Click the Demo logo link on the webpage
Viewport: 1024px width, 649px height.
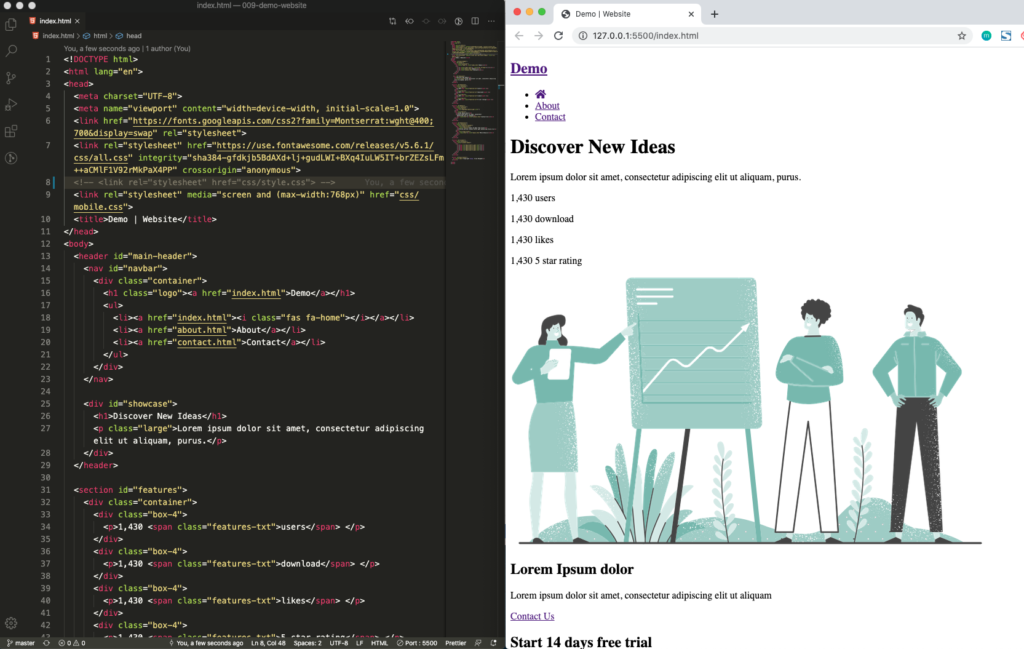tap(528, 69)
